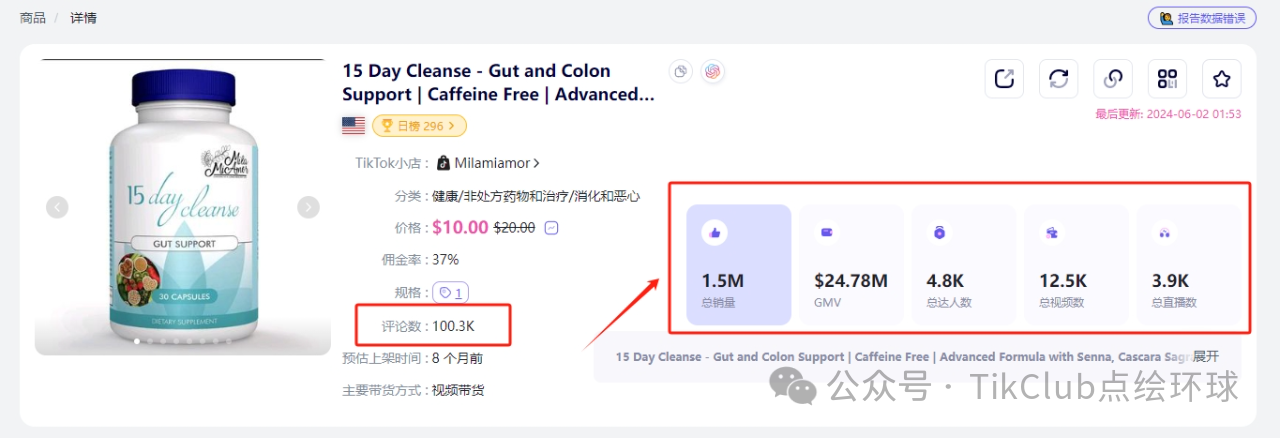Switch to 总达人数 4.8K stat card
This screenshot has height=438, width=1280.
click(x=963, y=265)
